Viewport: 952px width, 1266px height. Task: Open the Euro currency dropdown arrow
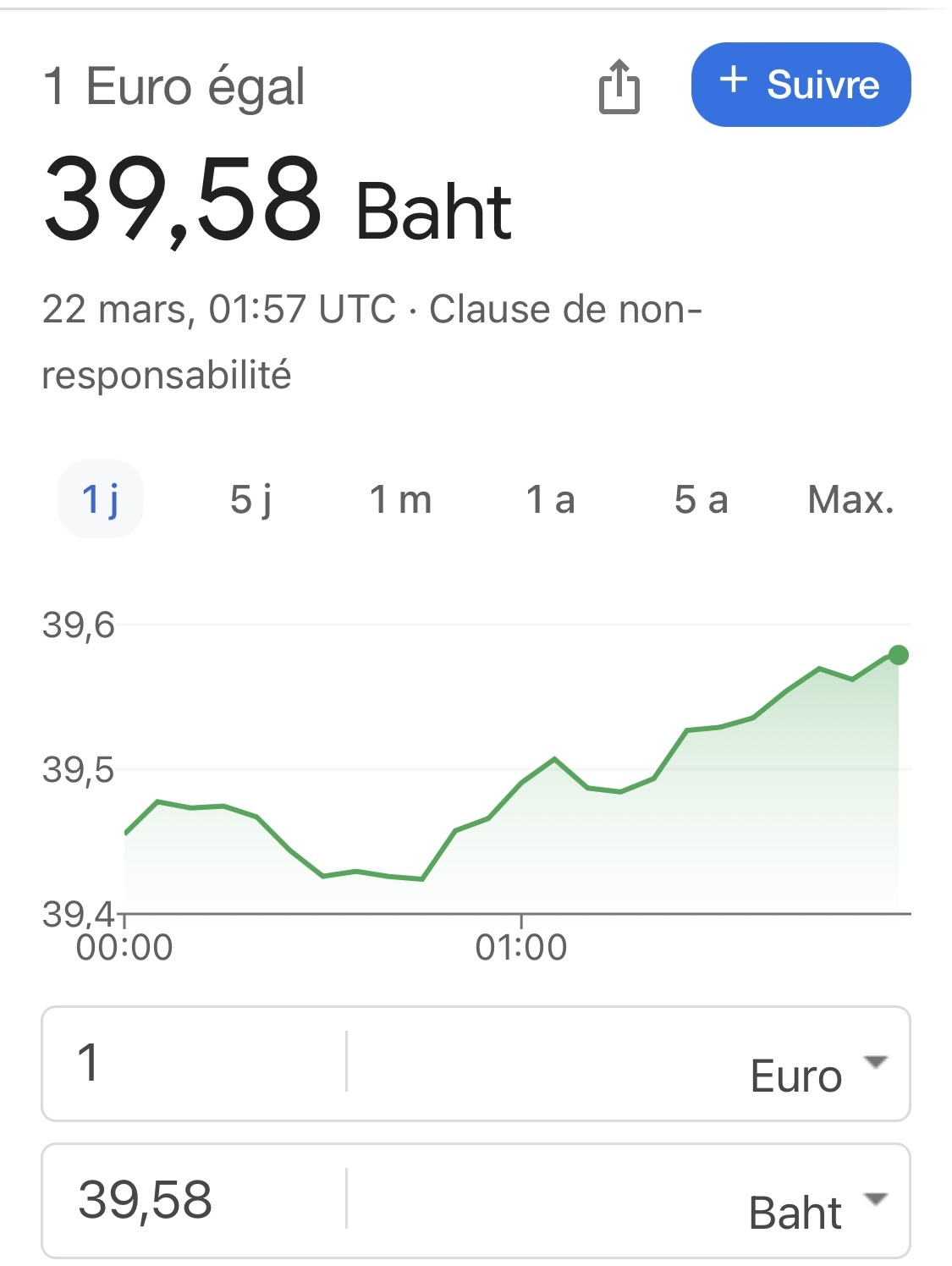click(875, 1061)
